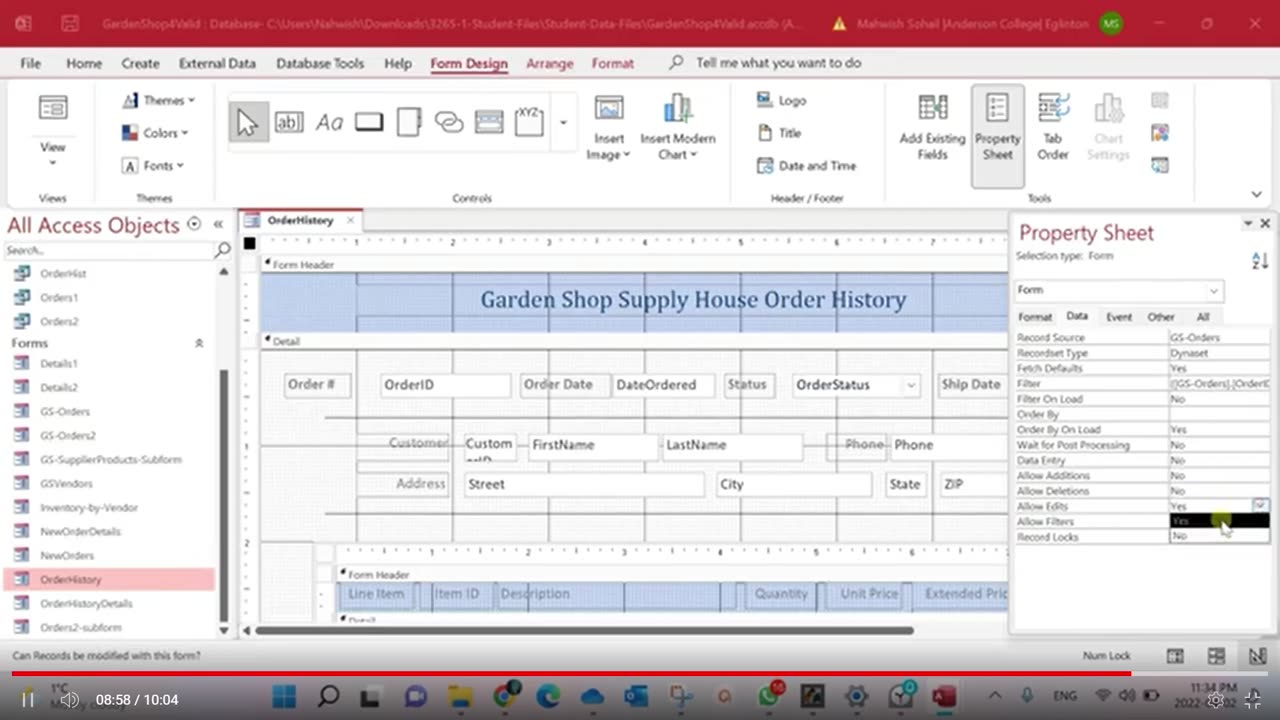Pause the video playback
This screenshot has height=720, width=1280.
[28, 700]
